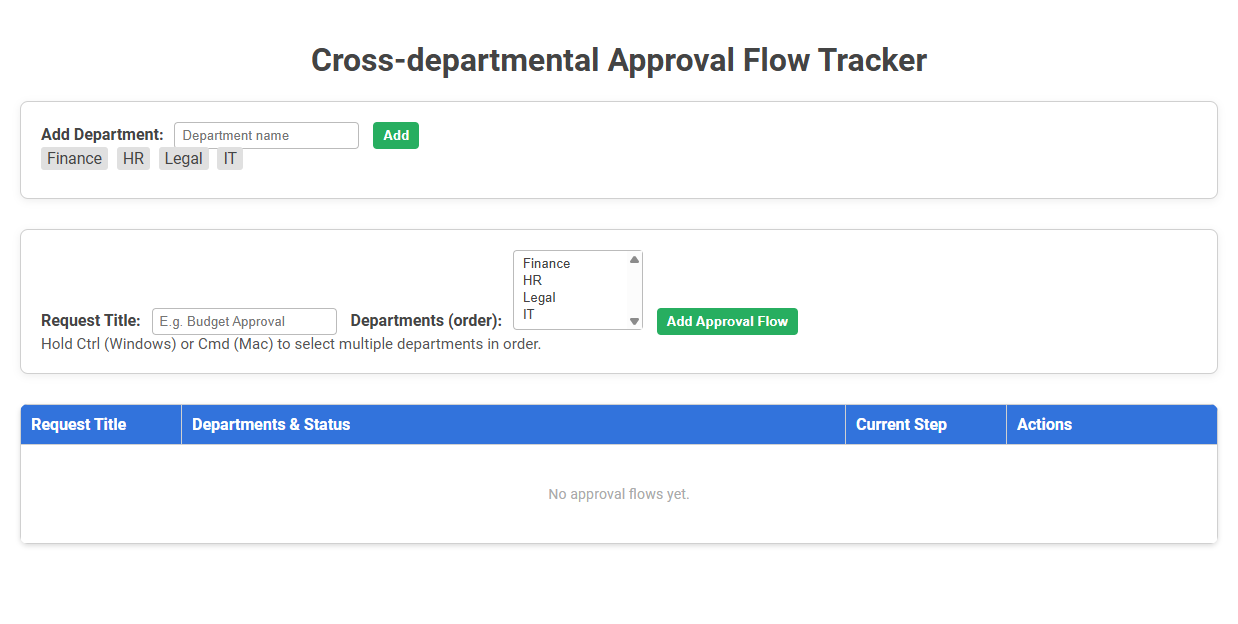The image size is (1238, 624).
Task: Select HR in the departments order list
Action: [x=560, y=280]
